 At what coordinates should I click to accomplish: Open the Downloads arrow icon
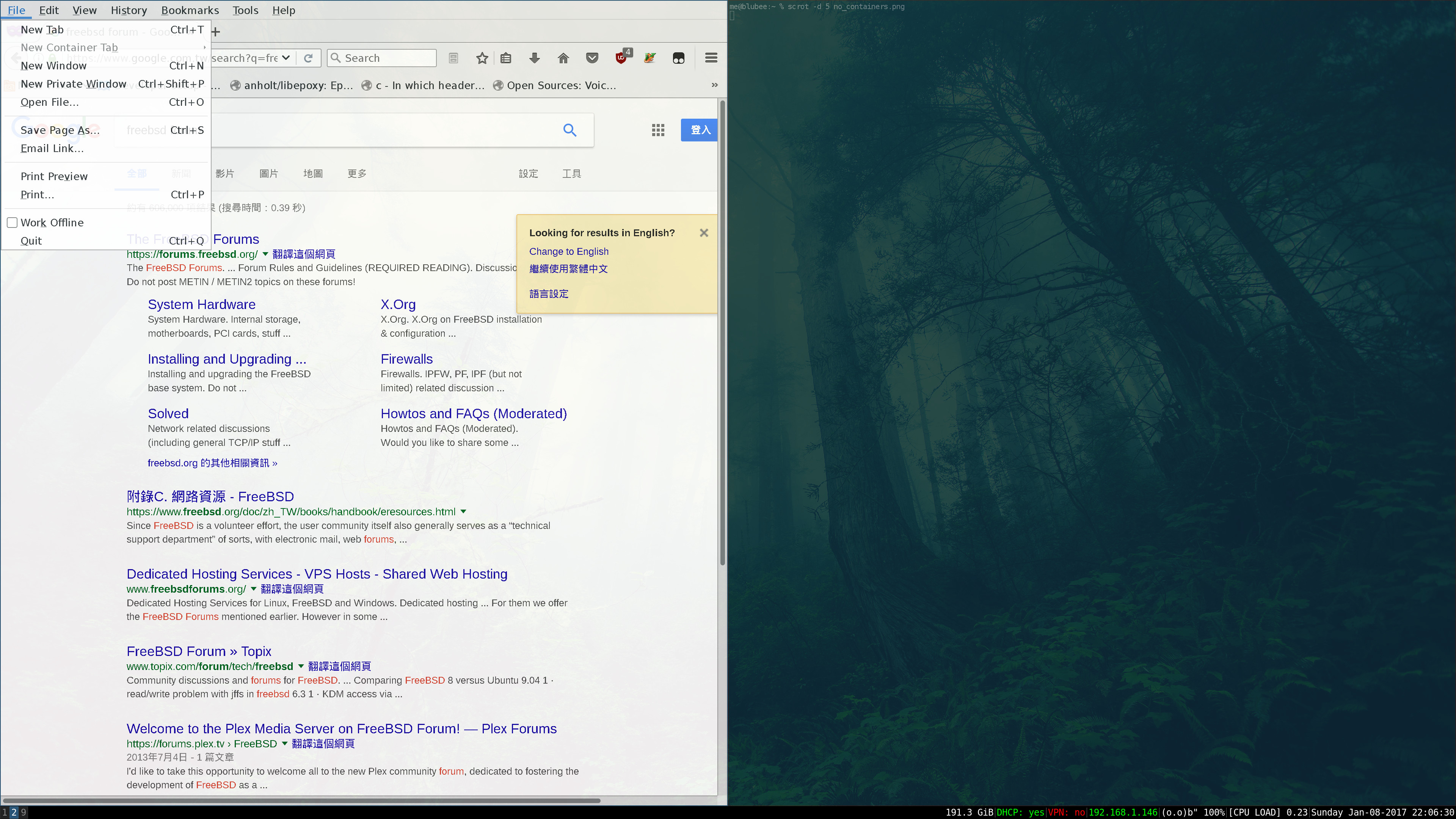click(534, 58)
